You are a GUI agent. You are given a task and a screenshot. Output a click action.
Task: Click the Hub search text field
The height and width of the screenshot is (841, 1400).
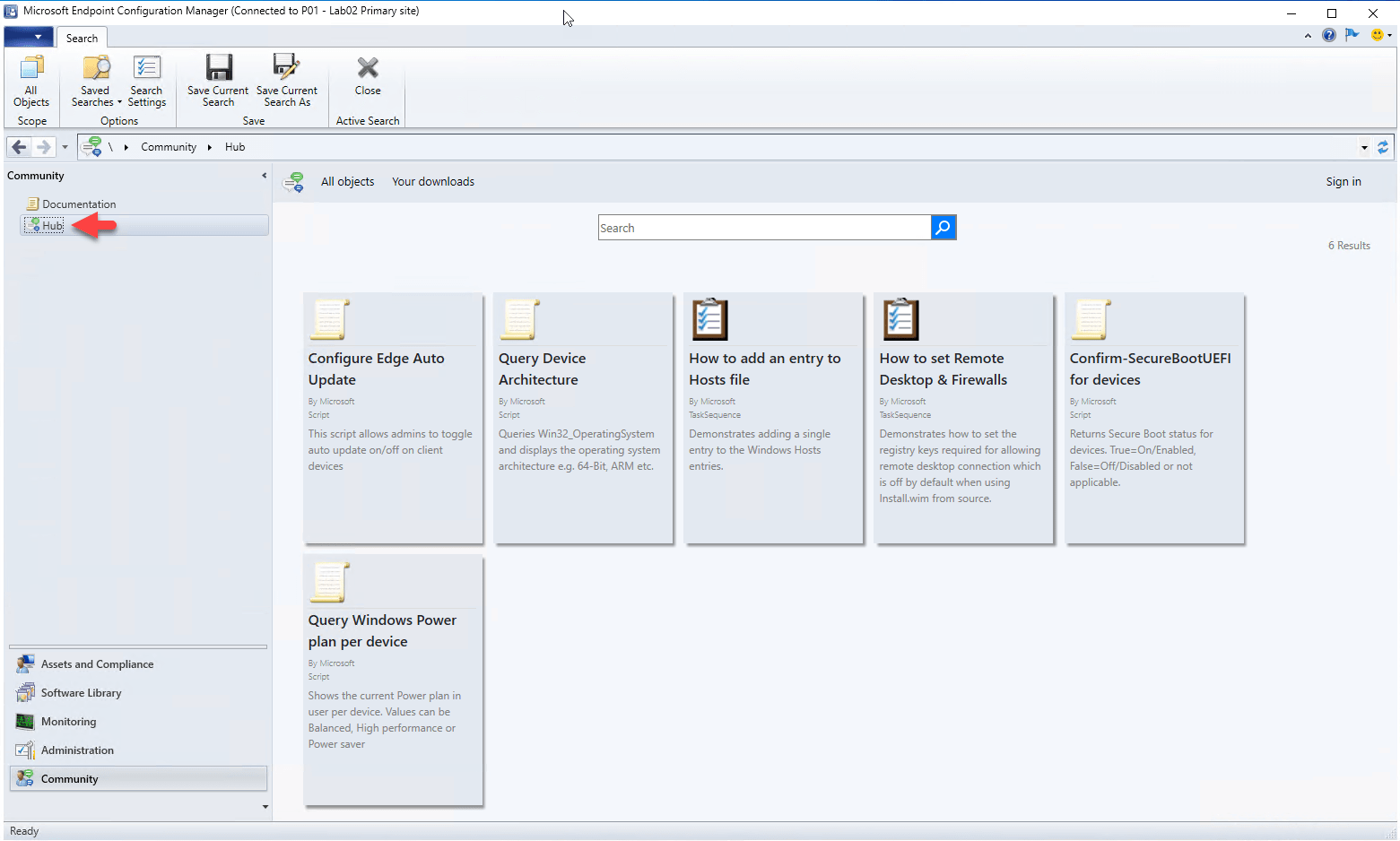765,228
